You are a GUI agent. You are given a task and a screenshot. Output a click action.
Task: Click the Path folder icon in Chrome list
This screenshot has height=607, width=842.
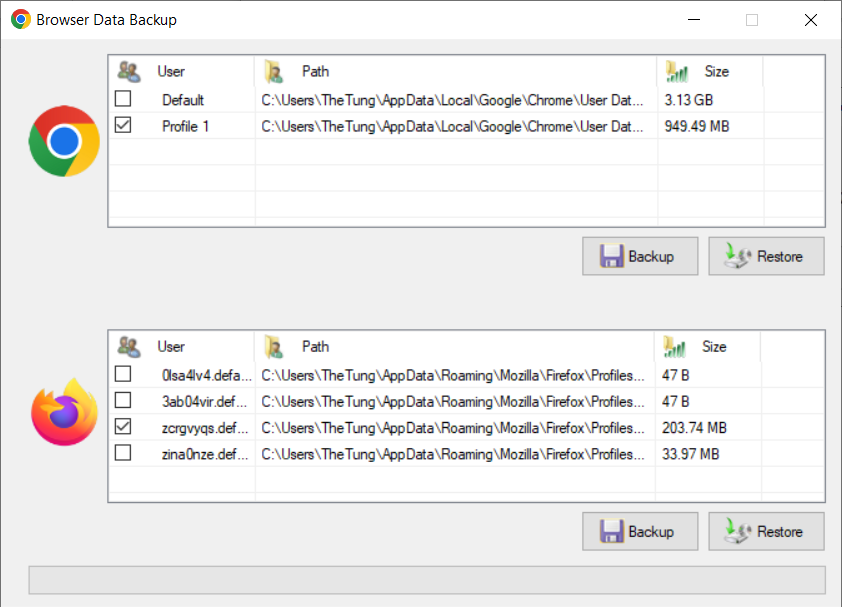[273, 71]
